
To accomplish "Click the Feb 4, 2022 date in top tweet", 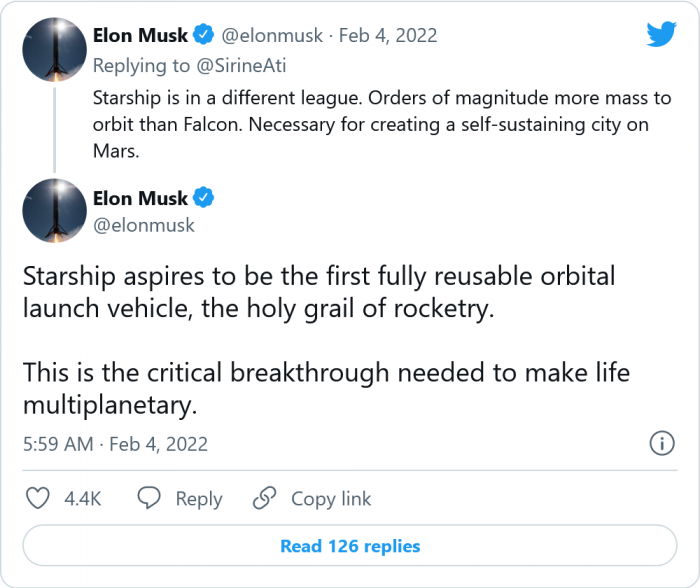I will 387,36.
